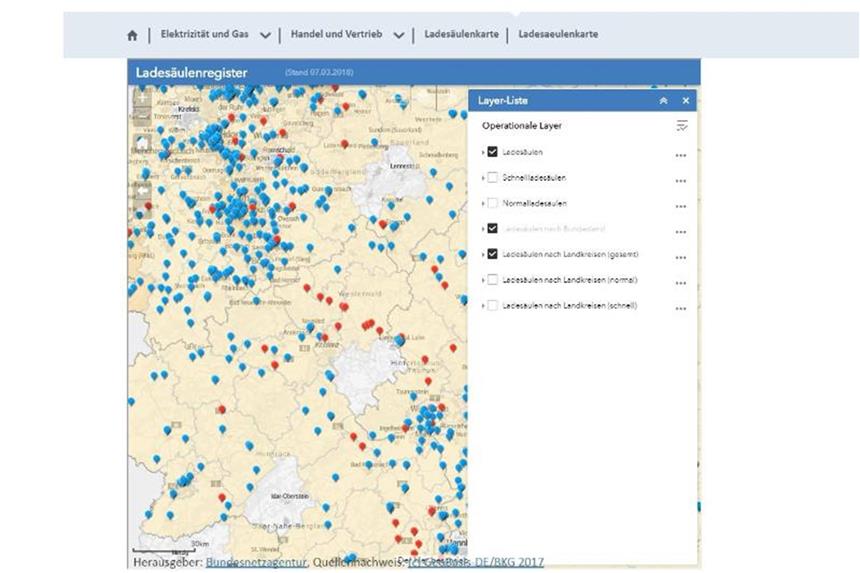Expand Ladesäulen nach Bundesland arrow
Image resolution: width=860 pixels, height=573 pixels.
(483, 229)
